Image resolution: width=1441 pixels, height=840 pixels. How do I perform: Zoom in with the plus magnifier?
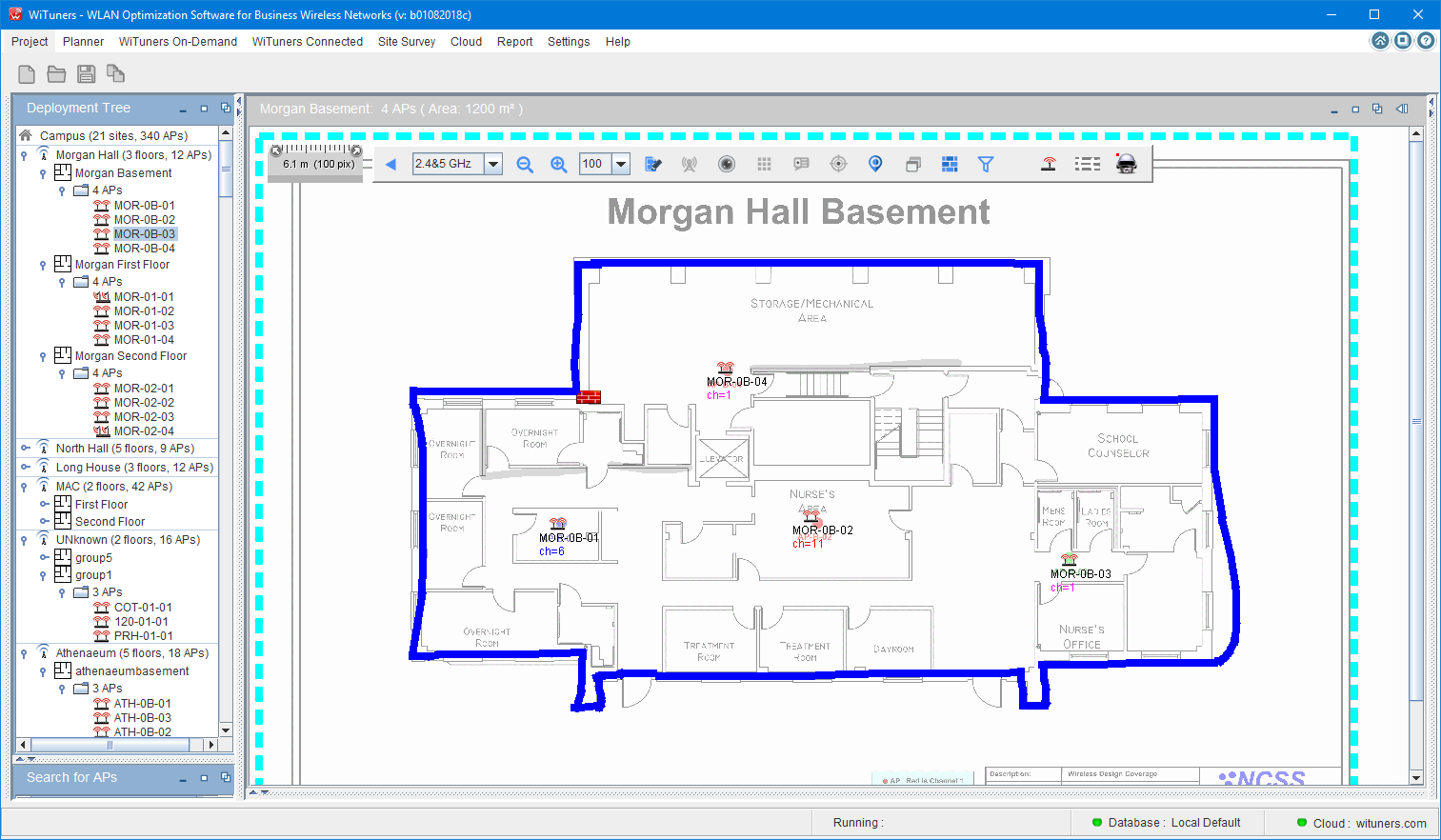(559, 164)
